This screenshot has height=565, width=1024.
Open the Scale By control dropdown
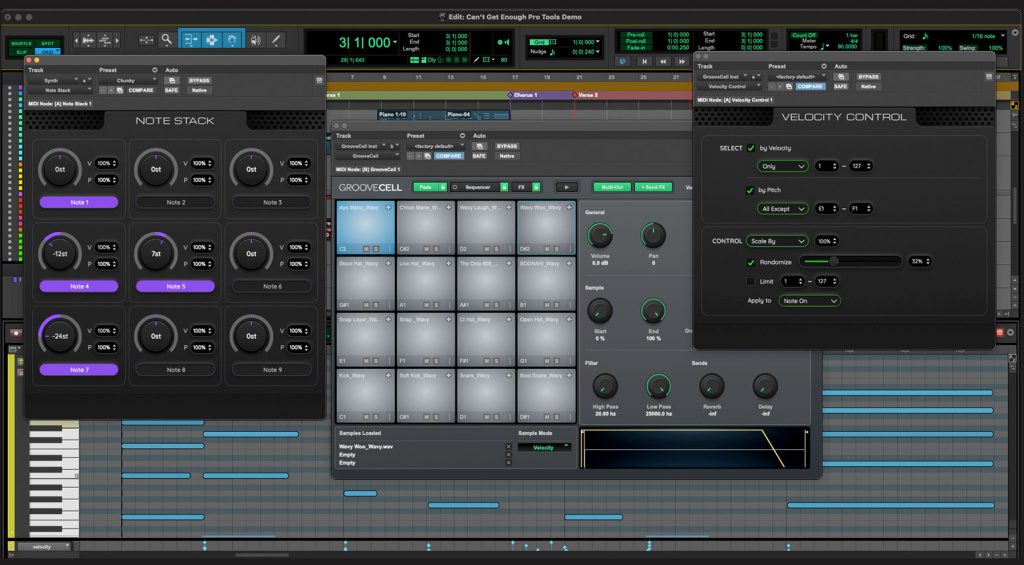point(778,241)
